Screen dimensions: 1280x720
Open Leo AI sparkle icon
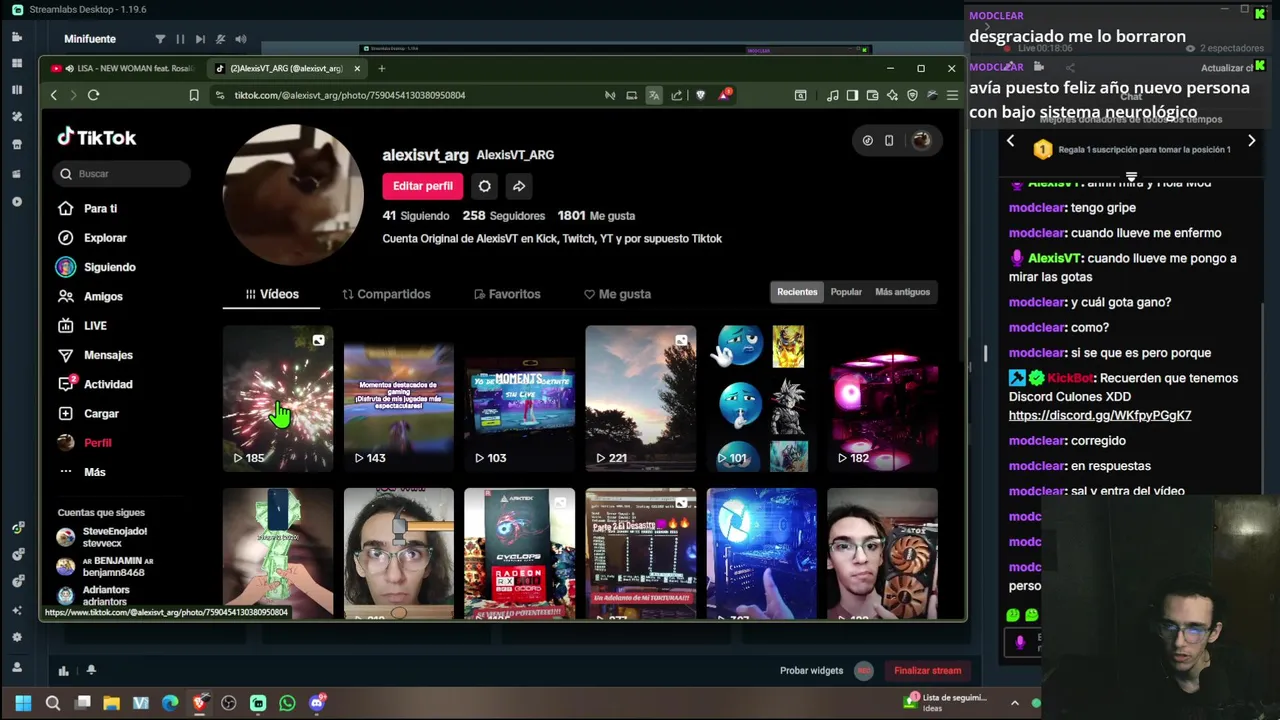[x=892, y=95]
